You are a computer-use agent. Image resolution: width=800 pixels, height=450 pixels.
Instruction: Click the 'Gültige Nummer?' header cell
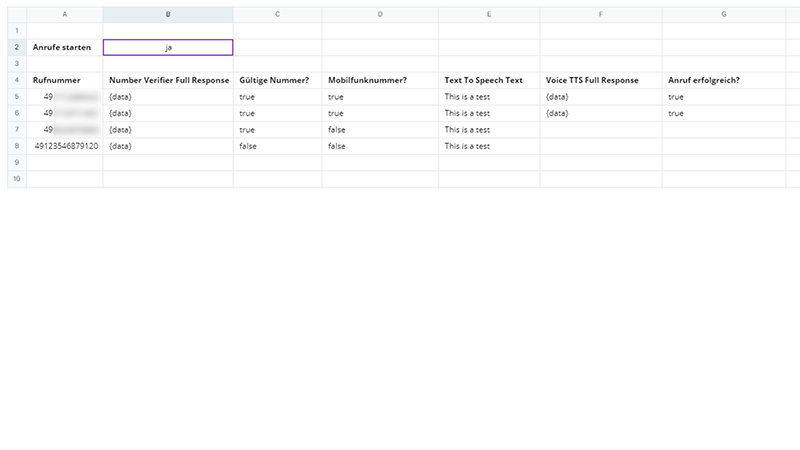coord(277,80)
